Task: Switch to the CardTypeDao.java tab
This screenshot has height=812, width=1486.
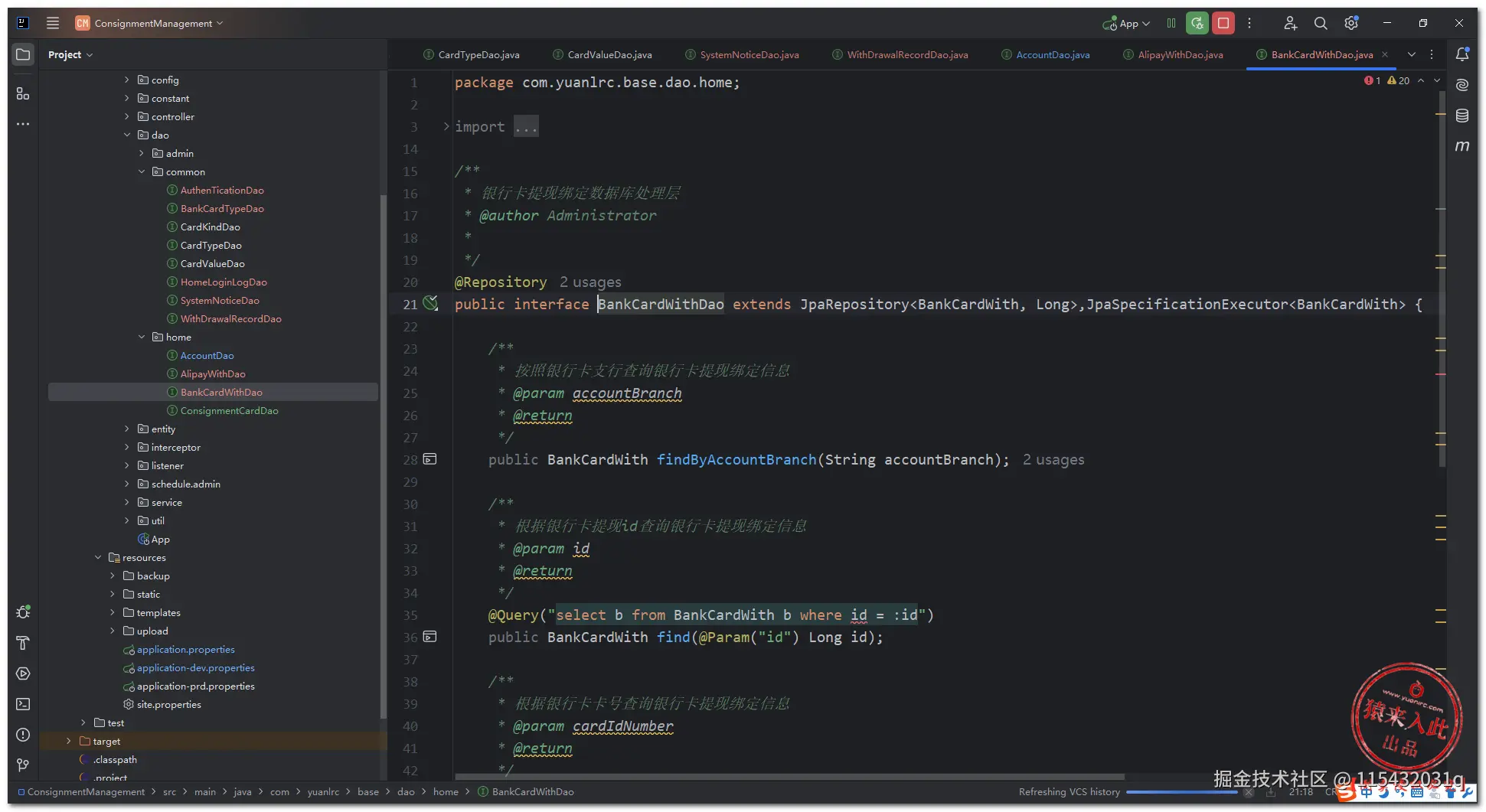Action: [478, 55]
